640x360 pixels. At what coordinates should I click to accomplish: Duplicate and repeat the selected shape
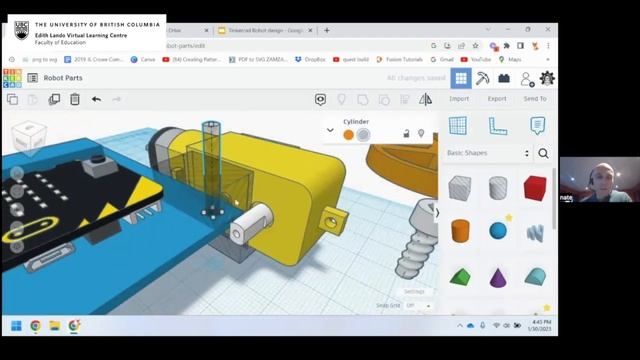54,99
